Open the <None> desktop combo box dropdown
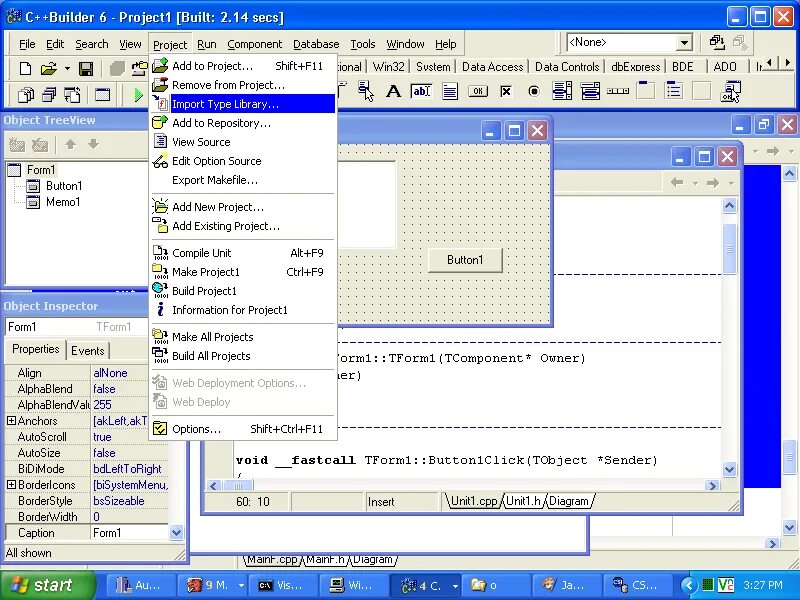Screen dimensions: 800x600 [684, 43]
